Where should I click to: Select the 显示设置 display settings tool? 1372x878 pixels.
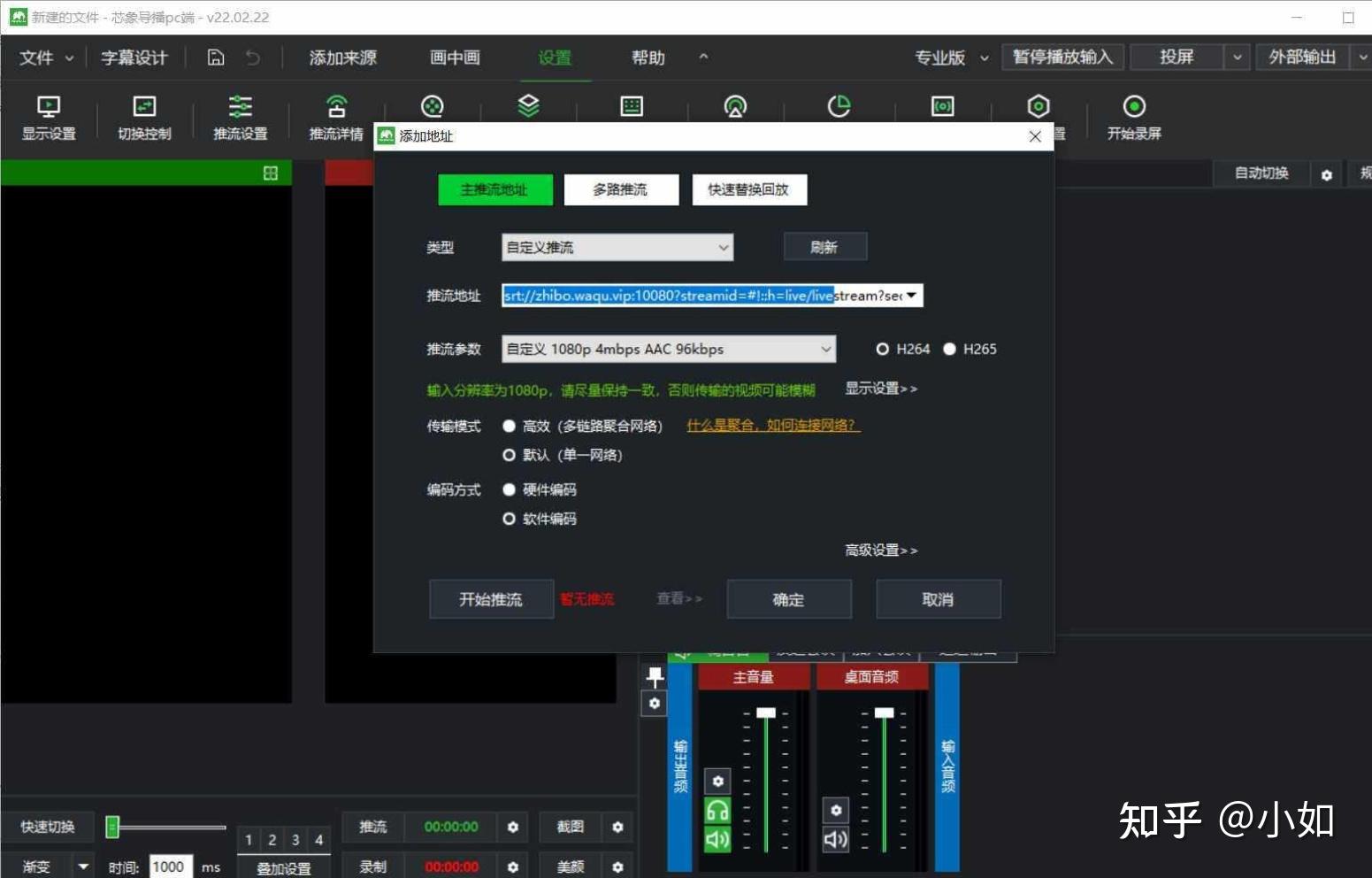pos(47,118)
